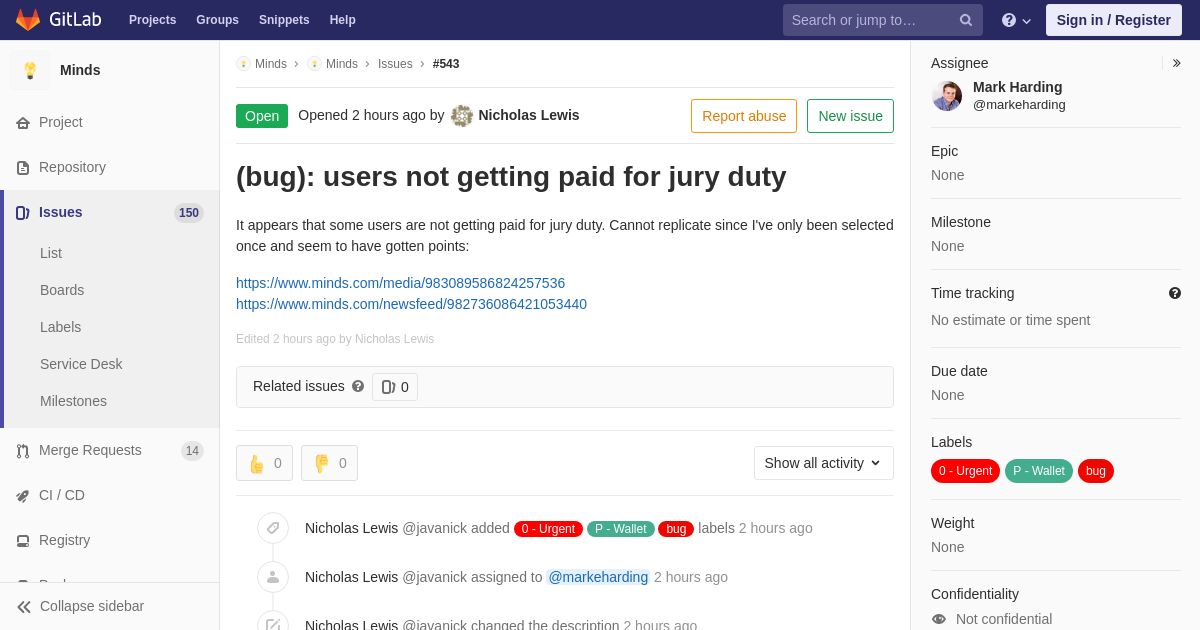1200x630 pixels.
Task: Open the Groups menu in top bar
Action: coord(217,20)
